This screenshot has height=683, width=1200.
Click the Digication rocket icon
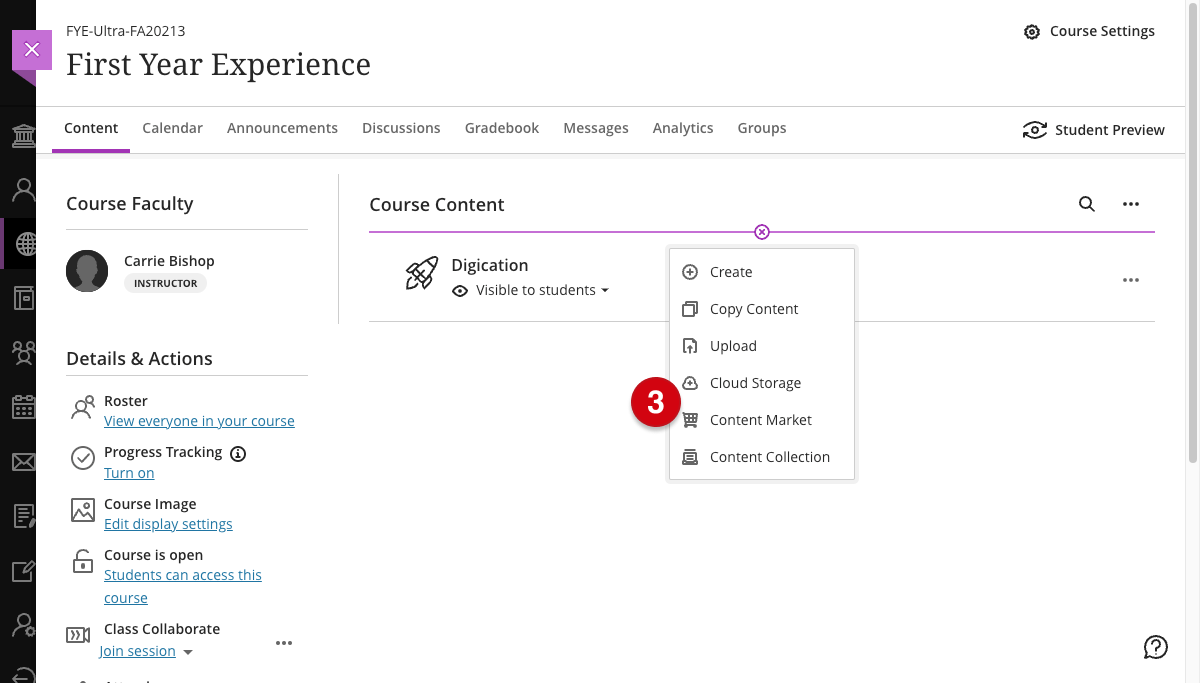tap(421, 273)
